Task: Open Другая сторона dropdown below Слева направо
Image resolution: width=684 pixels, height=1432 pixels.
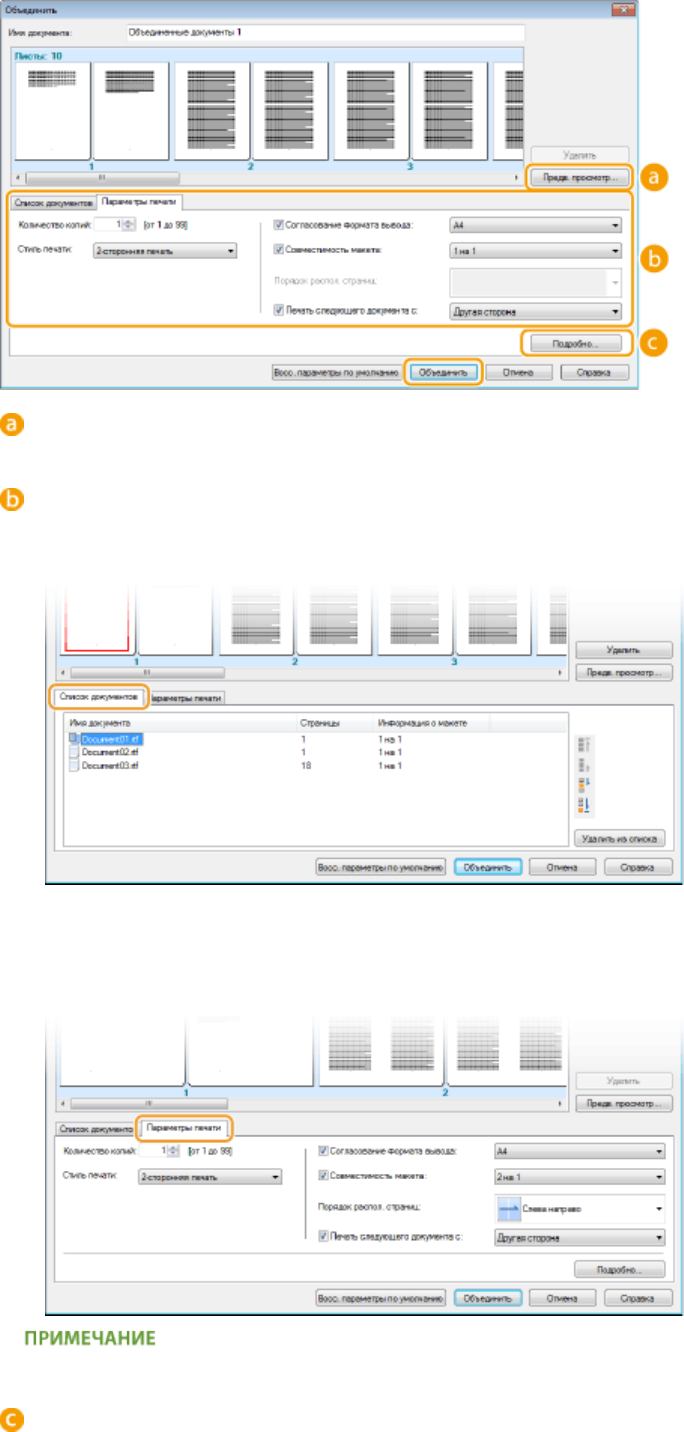Action: [580, 1237]
